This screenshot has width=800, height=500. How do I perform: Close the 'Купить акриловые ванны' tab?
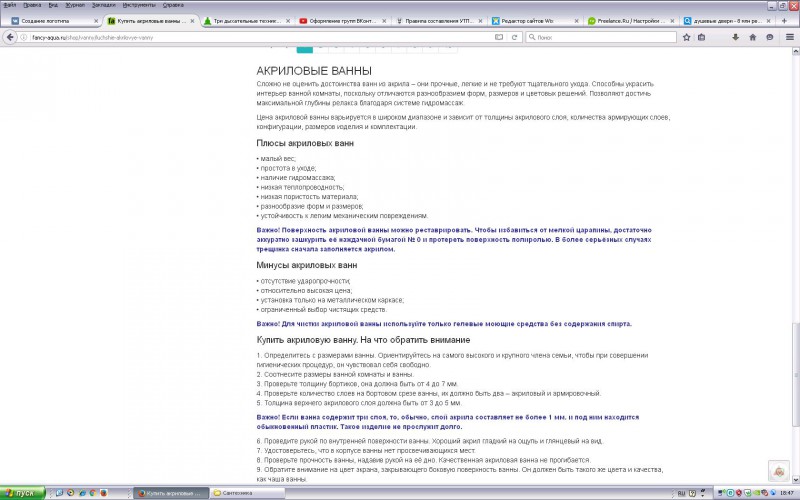point(192,21)
